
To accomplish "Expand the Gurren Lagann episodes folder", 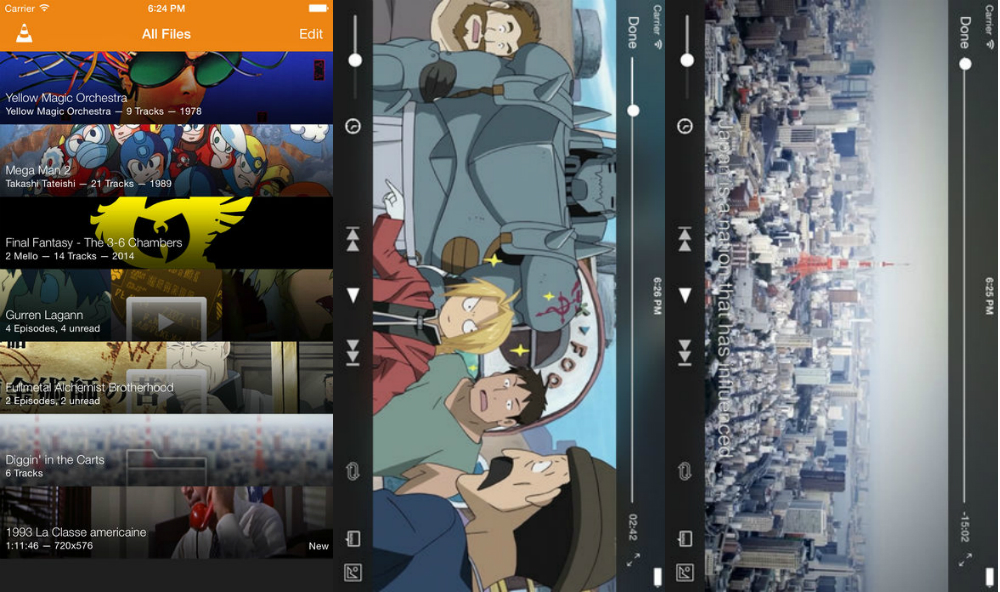I will [166, 305].
